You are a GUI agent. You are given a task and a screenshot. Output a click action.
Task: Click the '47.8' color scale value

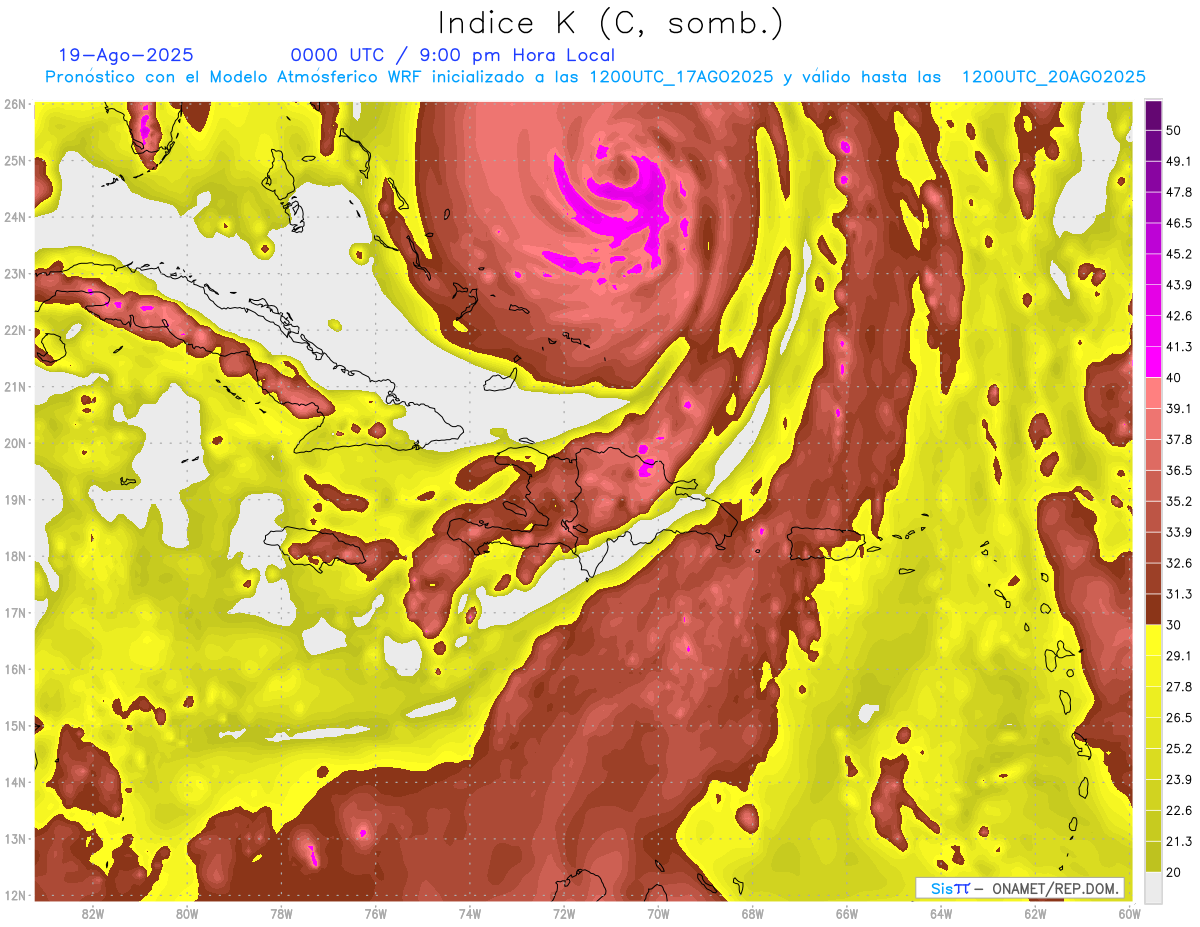click(1178, 192)
